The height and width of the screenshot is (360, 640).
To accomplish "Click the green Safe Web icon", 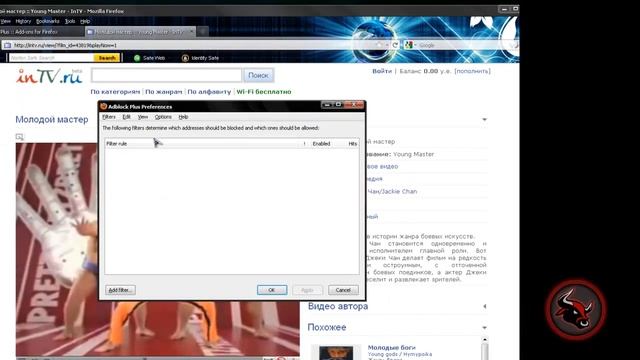I will pos(137,58).
